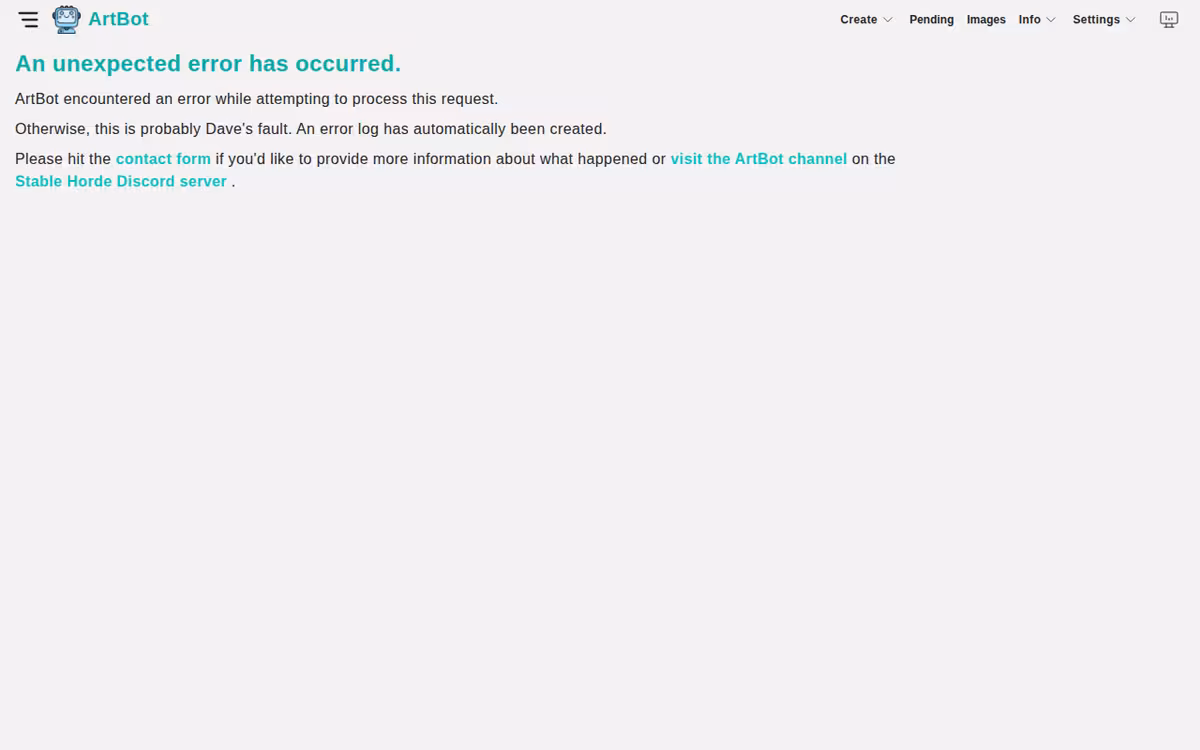The image size is (1200, 750).
Task: Expand the Settings dropdown chevron
Action: click(1130, 20)
